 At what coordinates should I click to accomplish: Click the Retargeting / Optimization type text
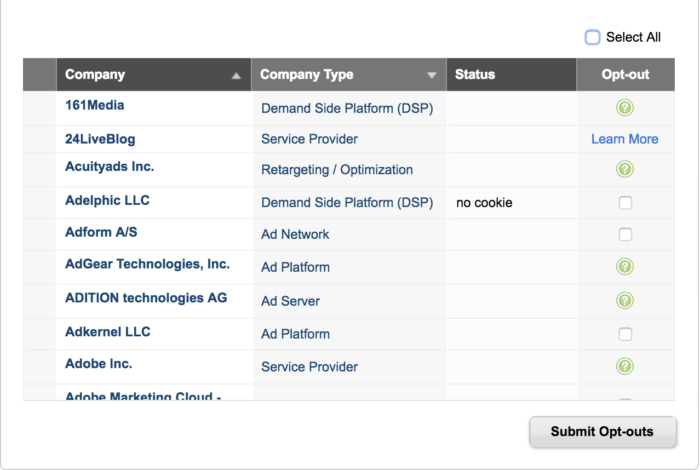pos(337,170)
